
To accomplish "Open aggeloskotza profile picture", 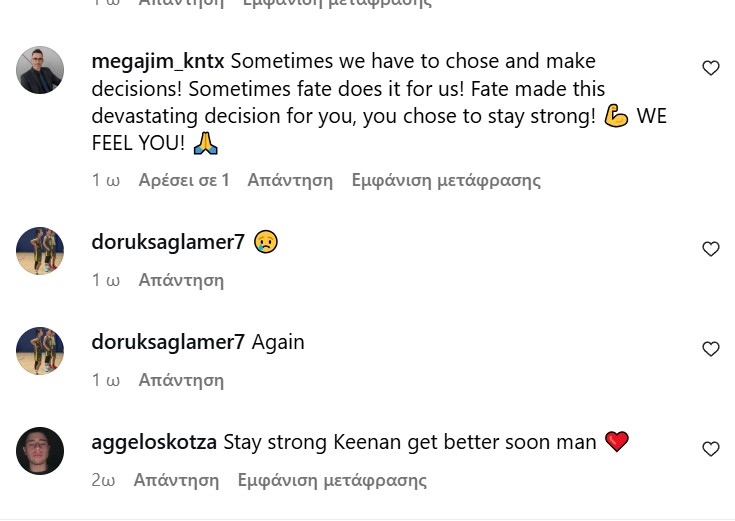I will coord(40,451).
